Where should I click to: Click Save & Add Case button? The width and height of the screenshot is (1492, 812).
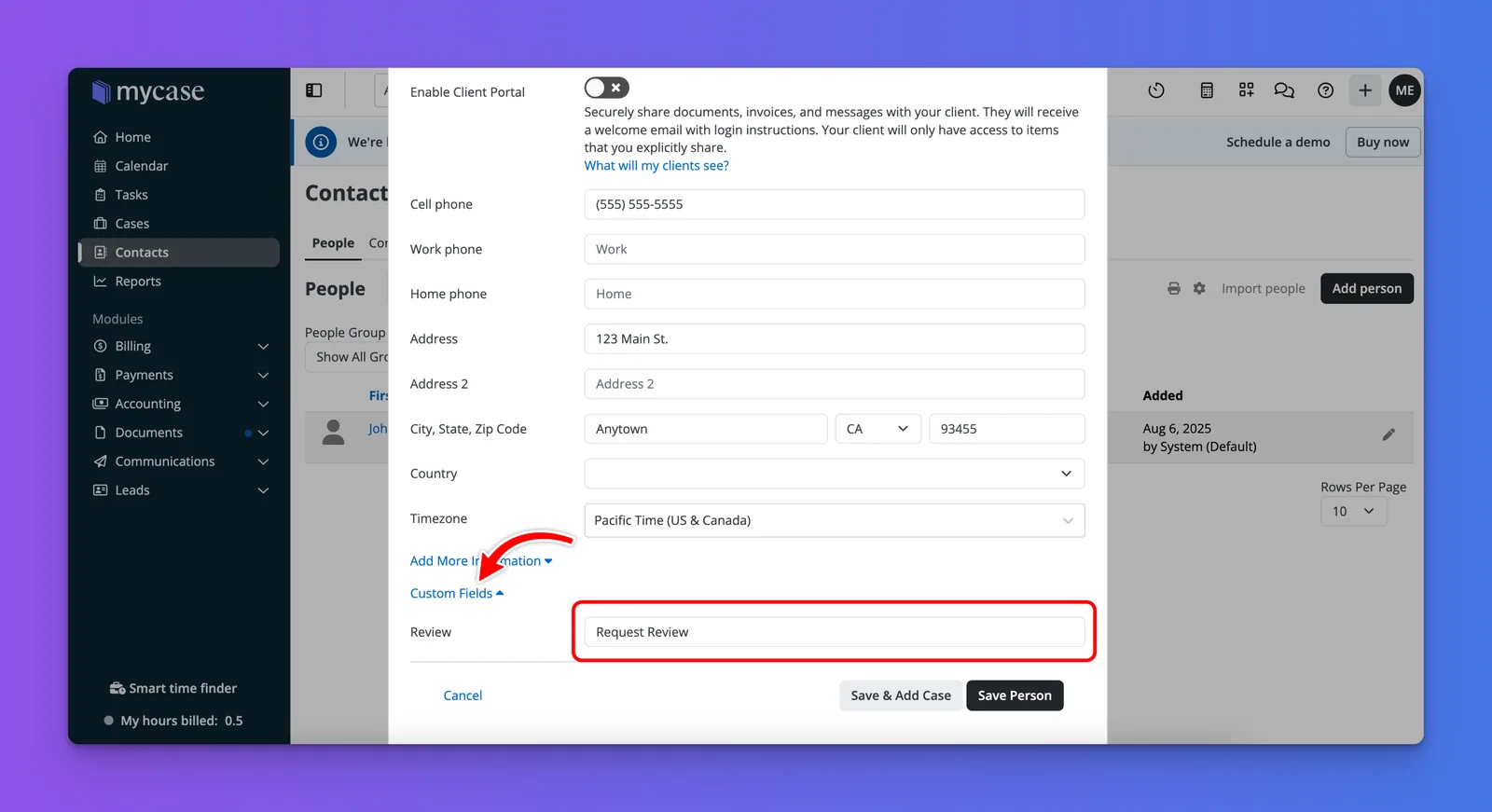coord(901,695)
